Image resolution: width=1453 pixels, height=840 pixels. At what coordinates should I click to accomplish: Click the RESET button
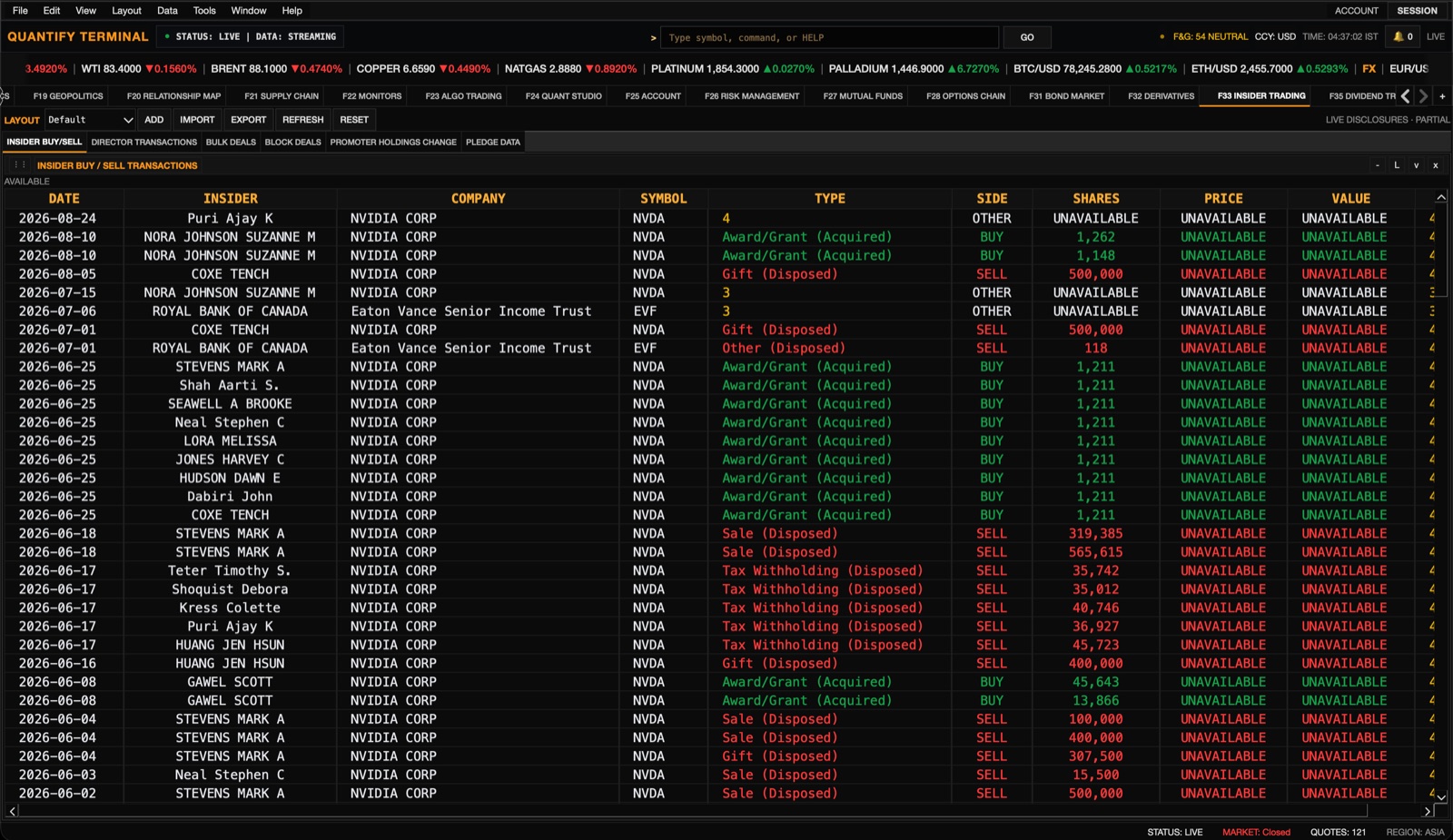point(354,120)
